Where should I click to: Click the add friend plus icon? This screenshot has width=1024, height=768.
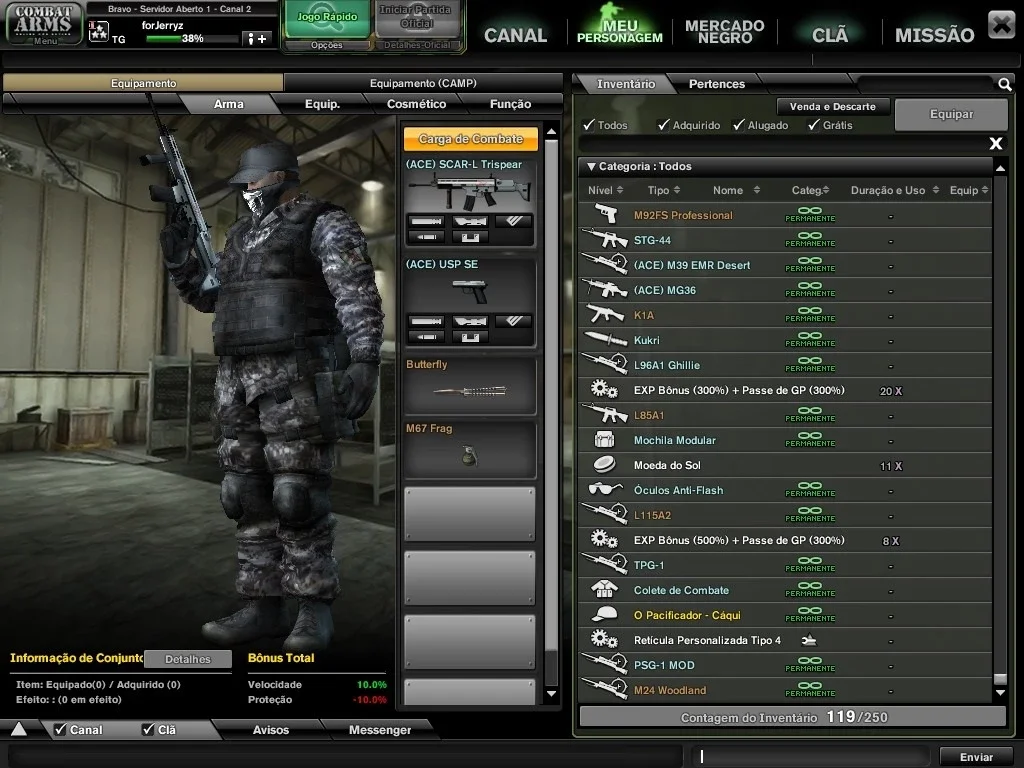pyautogui.click(x=257, y=39)
